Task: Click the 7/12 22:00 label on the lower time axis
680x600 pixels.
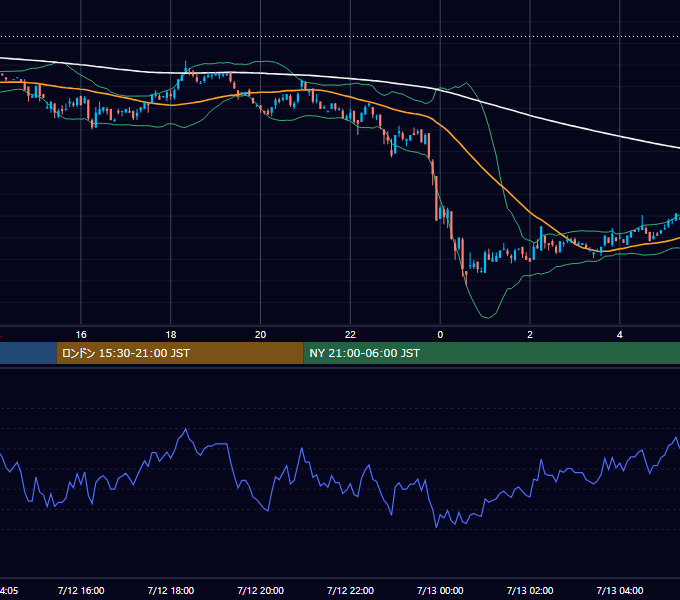Action: [x=350, y=590]
